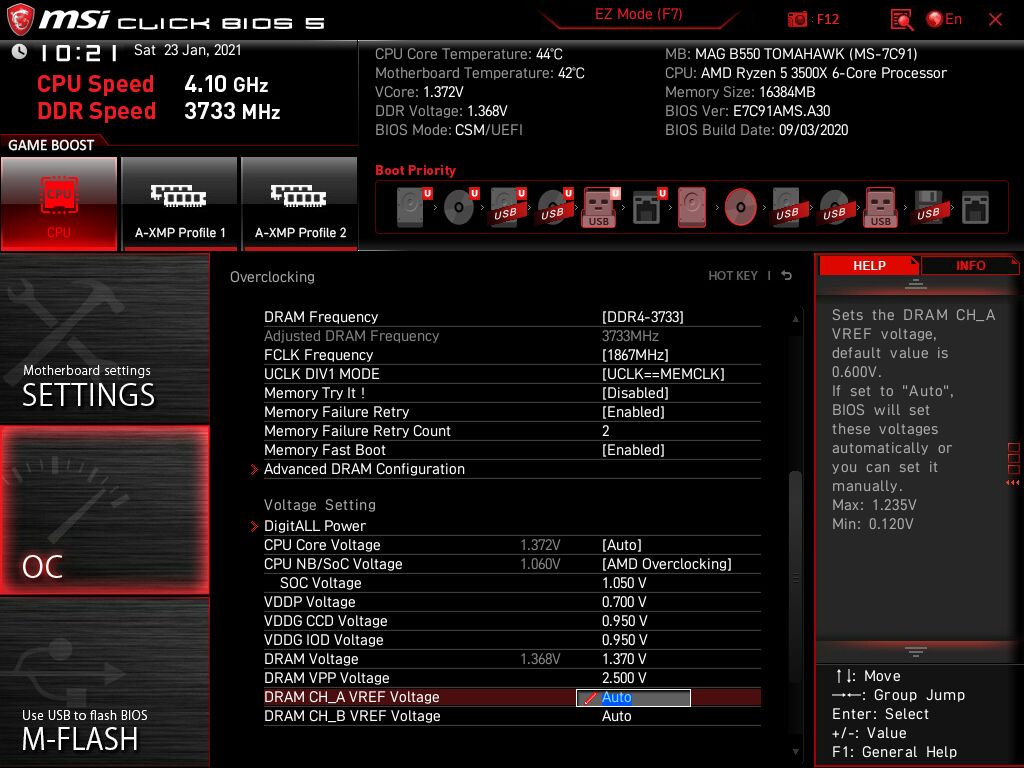Click the scroll down arrow of settings list
Viewport: 1024px width, 768px height.
795,752
